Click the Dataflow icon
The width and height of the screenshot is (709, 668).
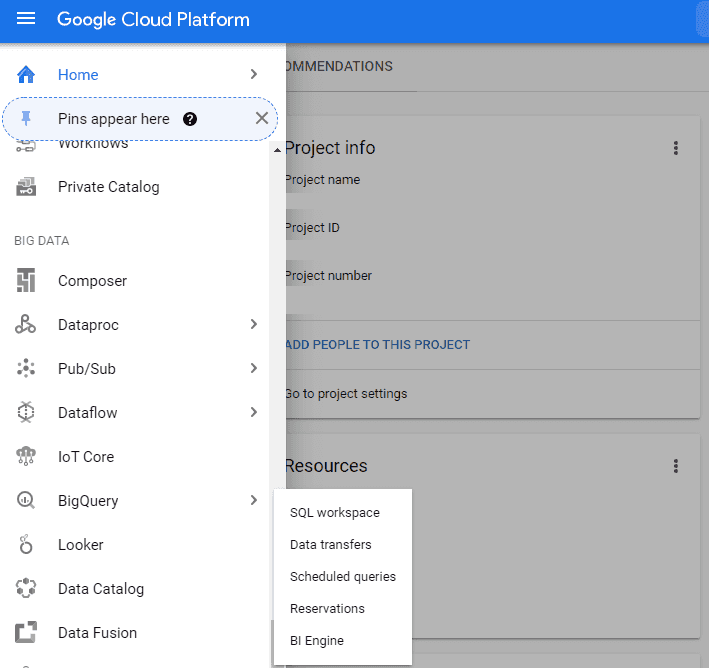(26, 412)
